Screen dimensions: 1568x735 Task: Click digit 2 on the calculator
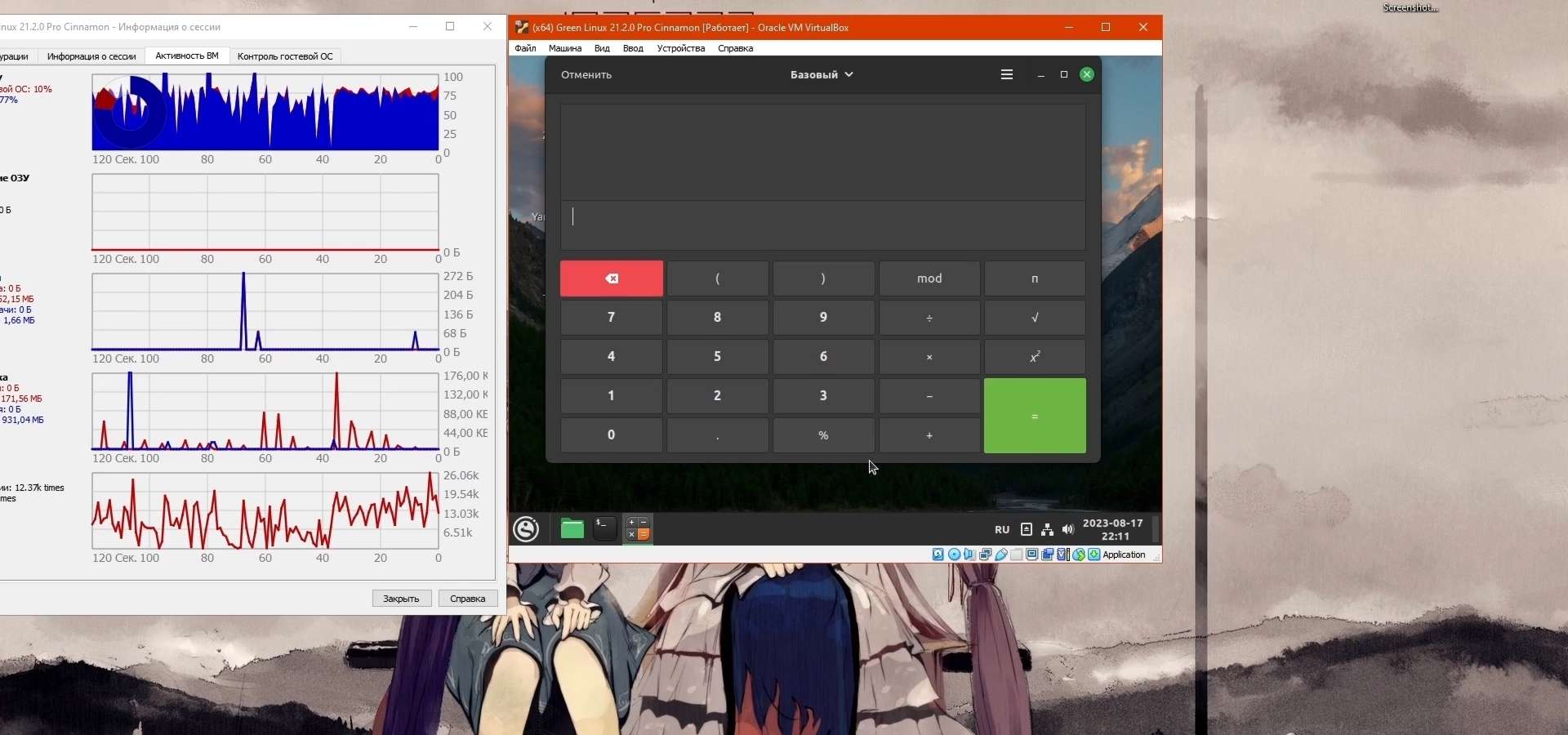[x=718, y=396]
